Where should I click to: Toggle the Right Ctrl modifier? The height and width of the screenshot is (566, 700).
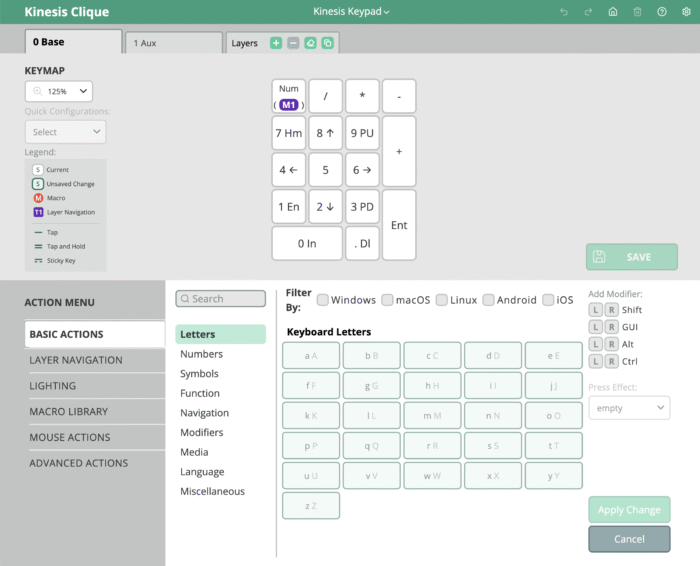coord(611,362)
